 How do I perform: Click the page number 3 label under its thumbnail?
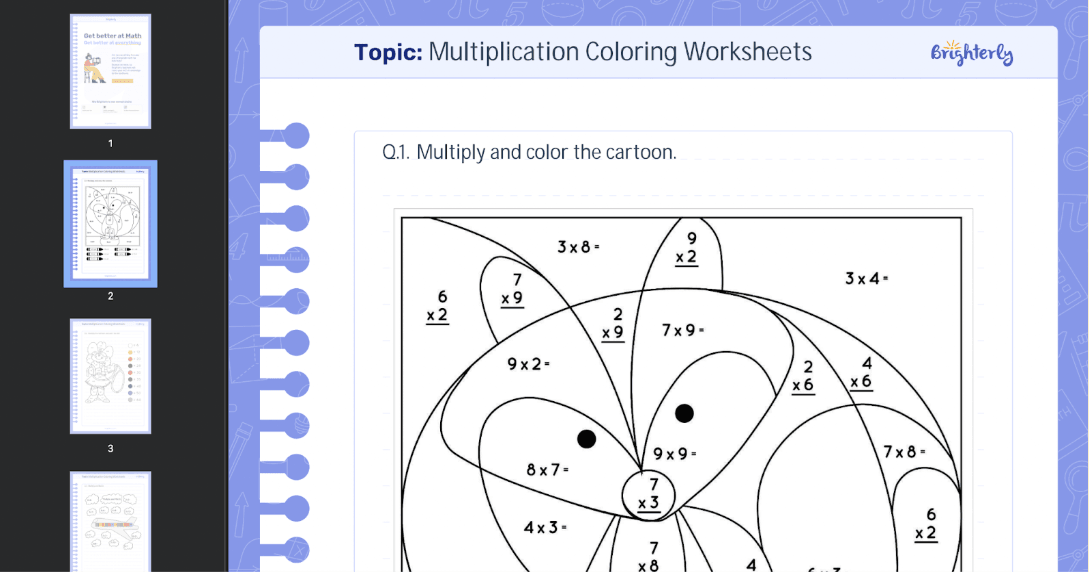pos(110,448)
